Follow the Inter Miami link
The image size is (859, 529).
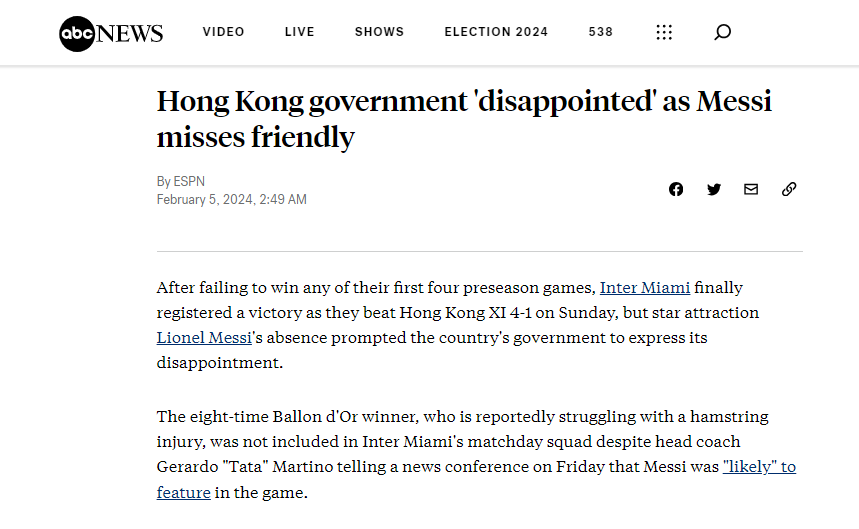[x=644, y=288]
